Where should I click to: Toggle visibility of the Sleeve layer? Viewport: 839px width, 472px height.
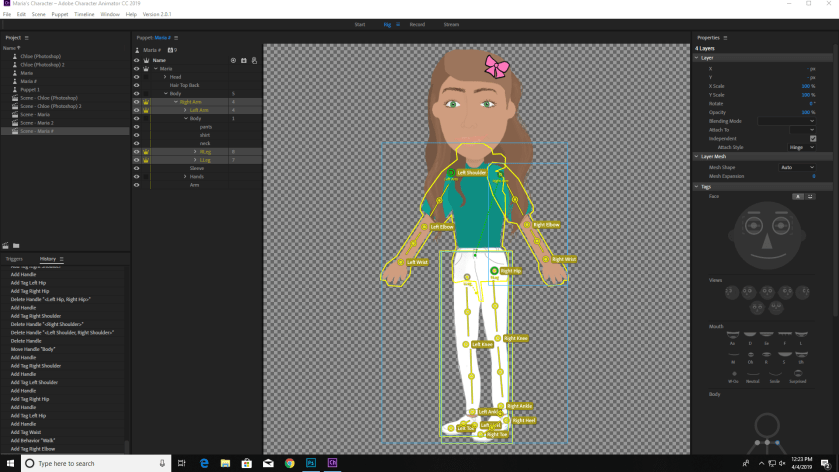pyautogui.click(x=137, y=168)
